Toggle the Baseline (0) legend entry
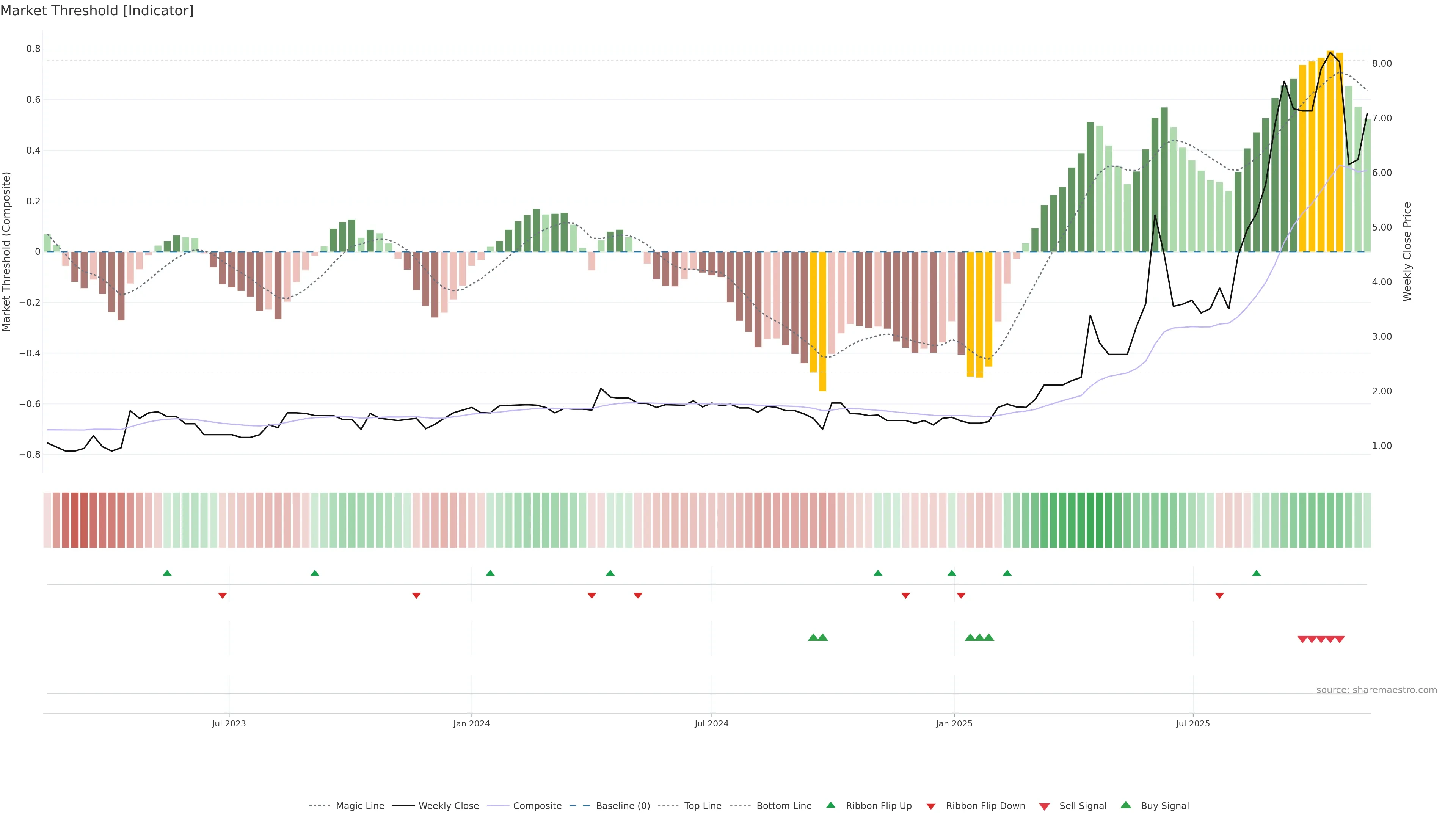Image resolution: width=1456 pixels, height=819 pixels. [623, 806]
